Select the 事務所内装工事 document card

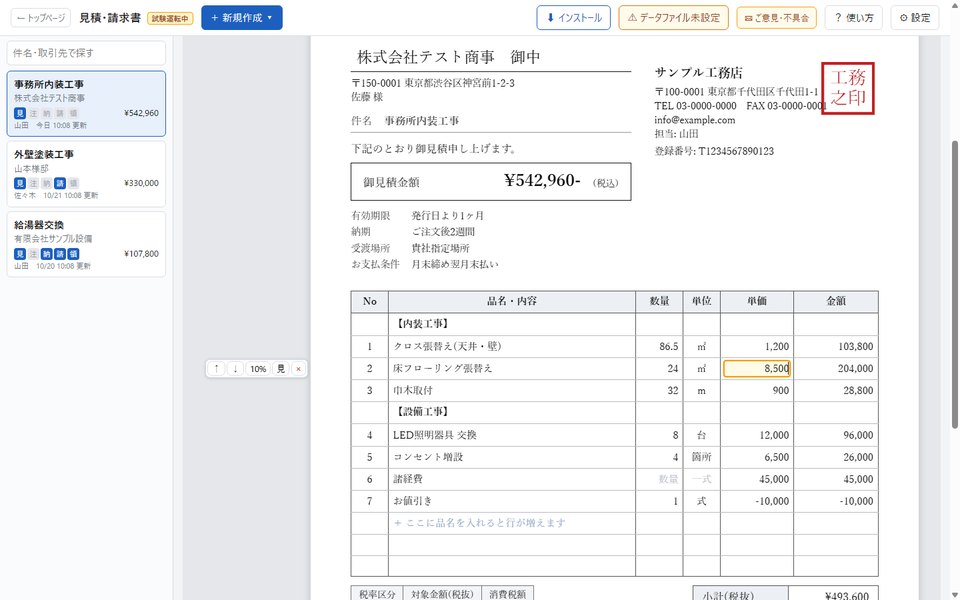pyautogui.click(x=86, y=103)
